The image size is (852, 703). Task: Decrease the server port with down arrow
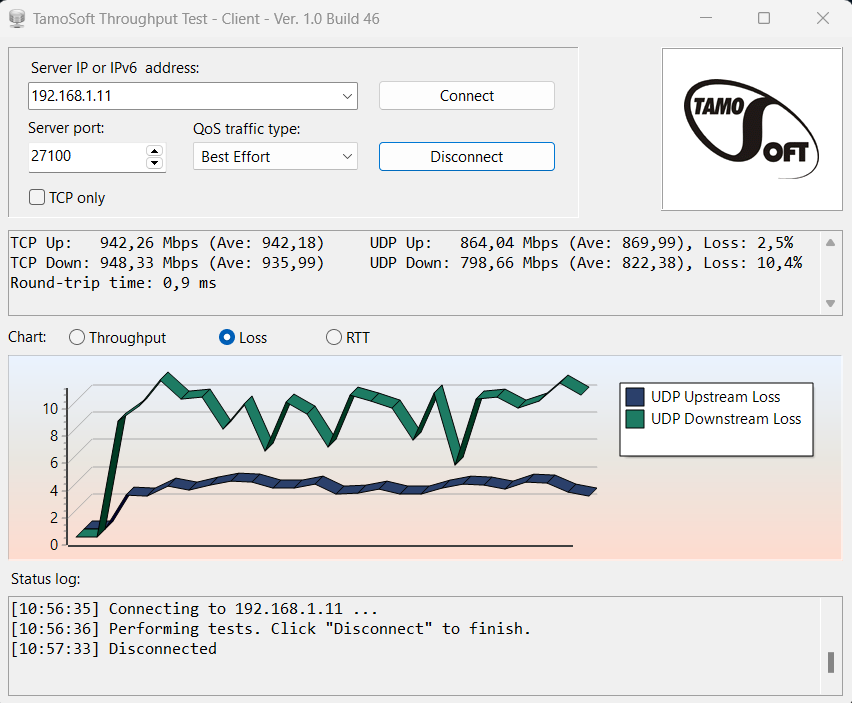(155, 162)
